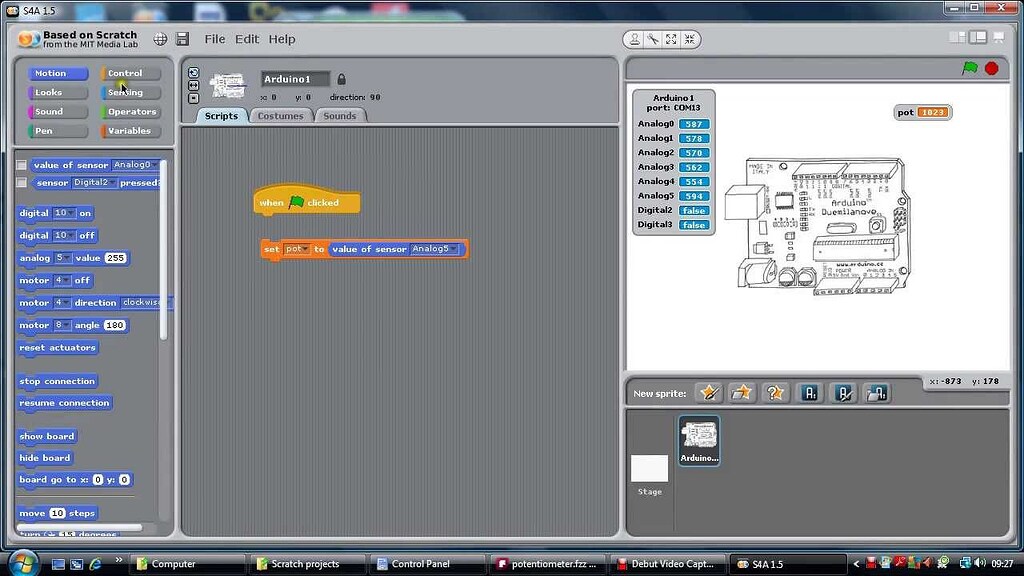Save the project with the disk icon
Image resolution: width=1024 pixels, height=576 pixels.
(183, 38)
